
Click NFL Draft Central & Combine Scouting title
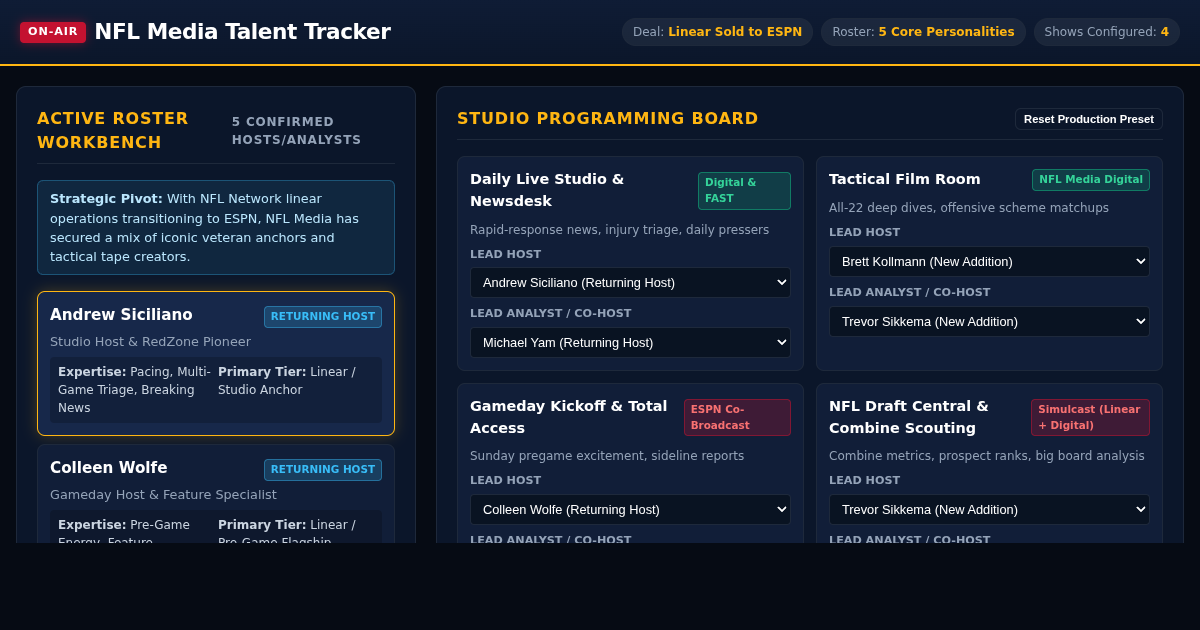point(909,417)
